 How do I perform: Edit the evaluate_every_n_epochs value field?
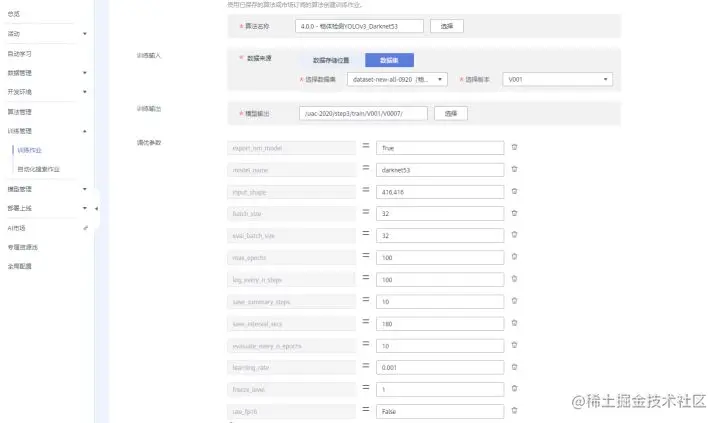[x=440, y=346]
